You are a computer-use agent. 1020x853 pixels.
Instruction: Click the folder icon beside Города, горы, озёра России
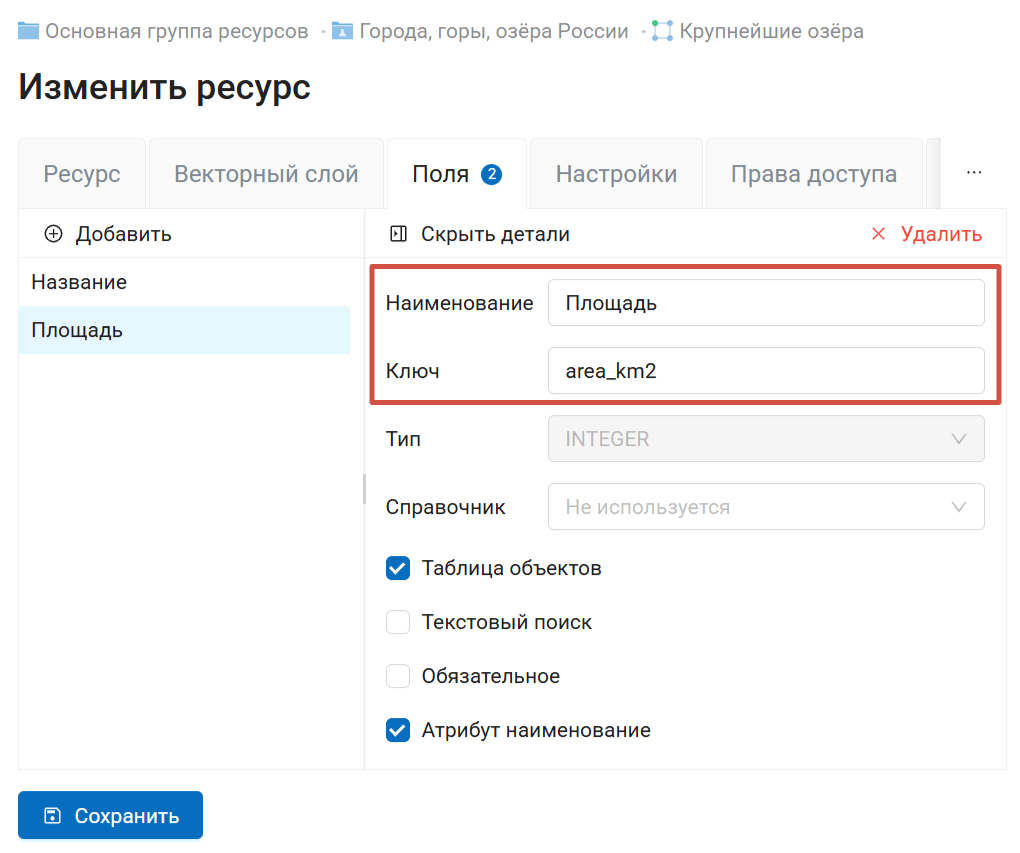point(342,31)
